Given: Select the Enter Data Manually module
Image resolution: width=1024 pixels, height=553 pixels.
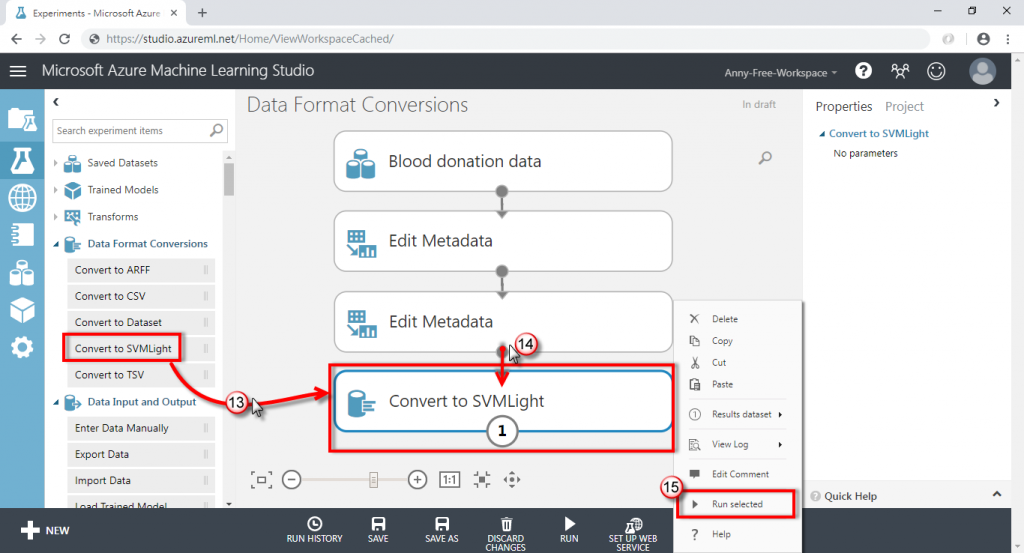Looking at the screenshot, I should (x=140, y=428).
